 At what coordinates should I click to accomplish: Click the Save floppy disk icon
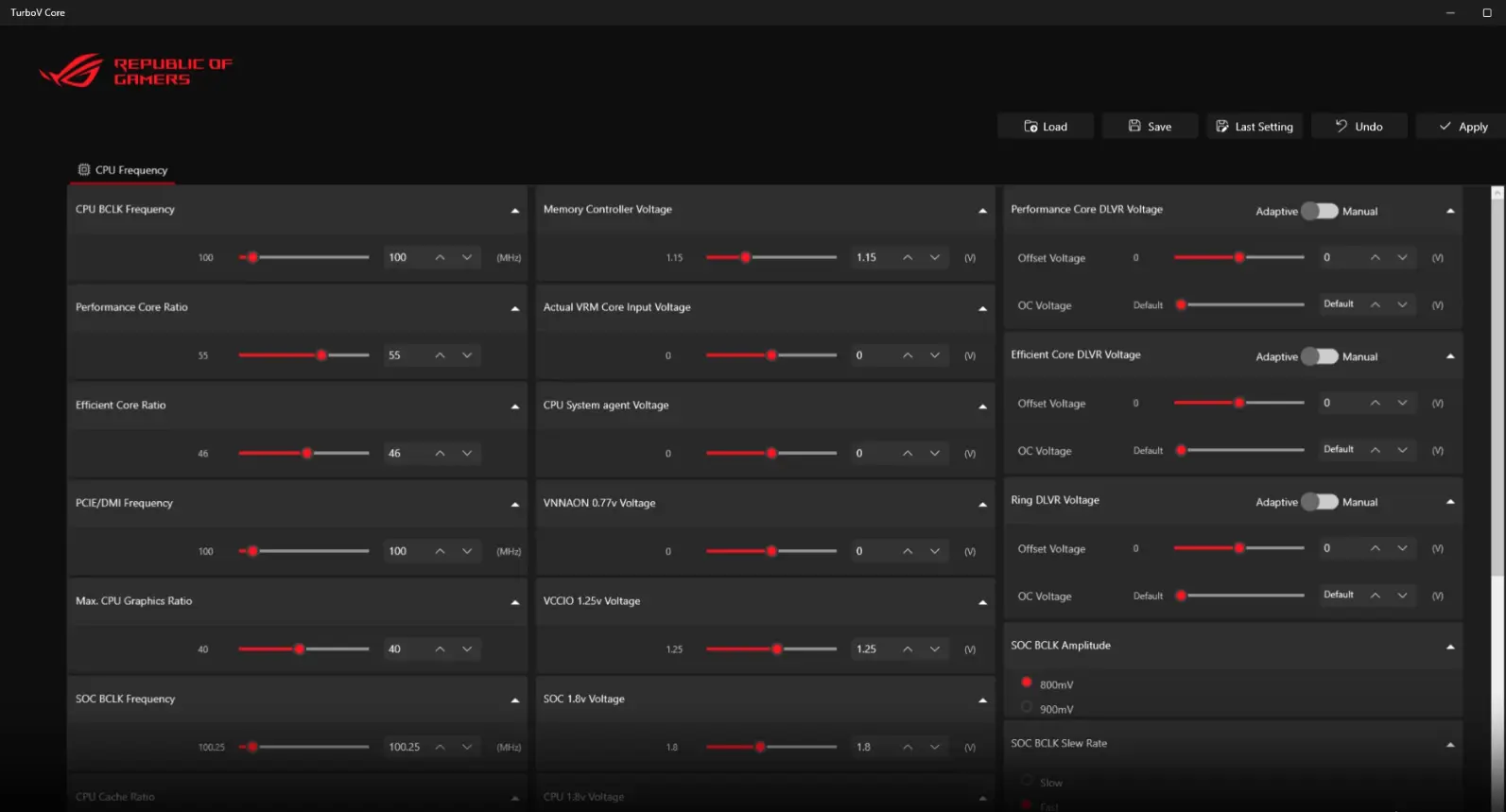[1134, 127]
